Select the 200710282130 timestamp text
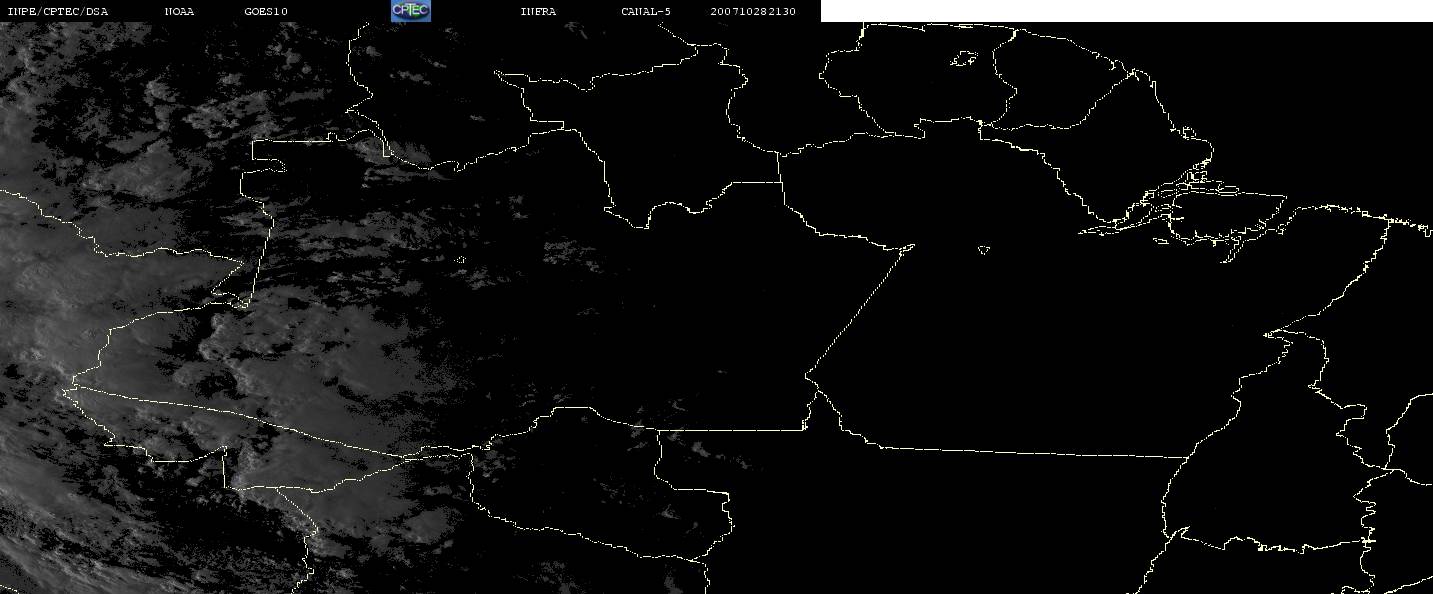Screen dimensions: 1433x594 [753, 12]
